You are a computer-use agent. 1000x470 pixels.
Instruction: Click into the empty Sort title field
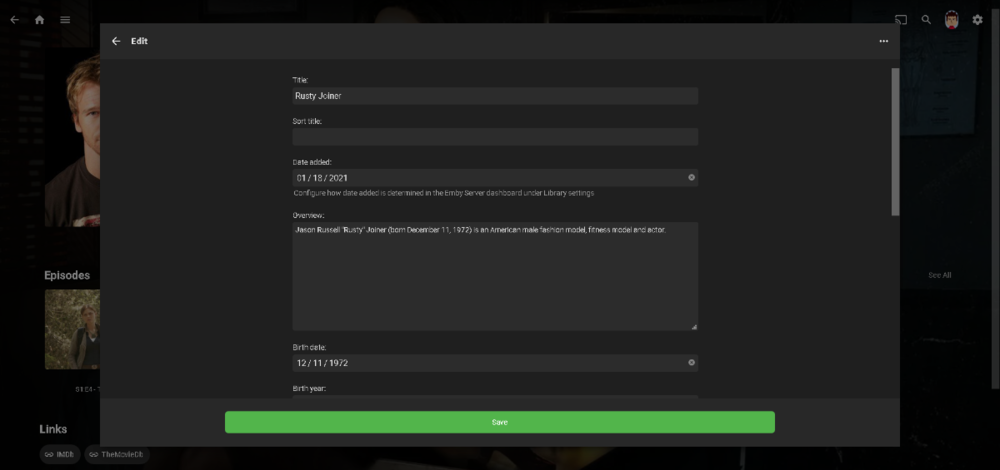(495, 136)
